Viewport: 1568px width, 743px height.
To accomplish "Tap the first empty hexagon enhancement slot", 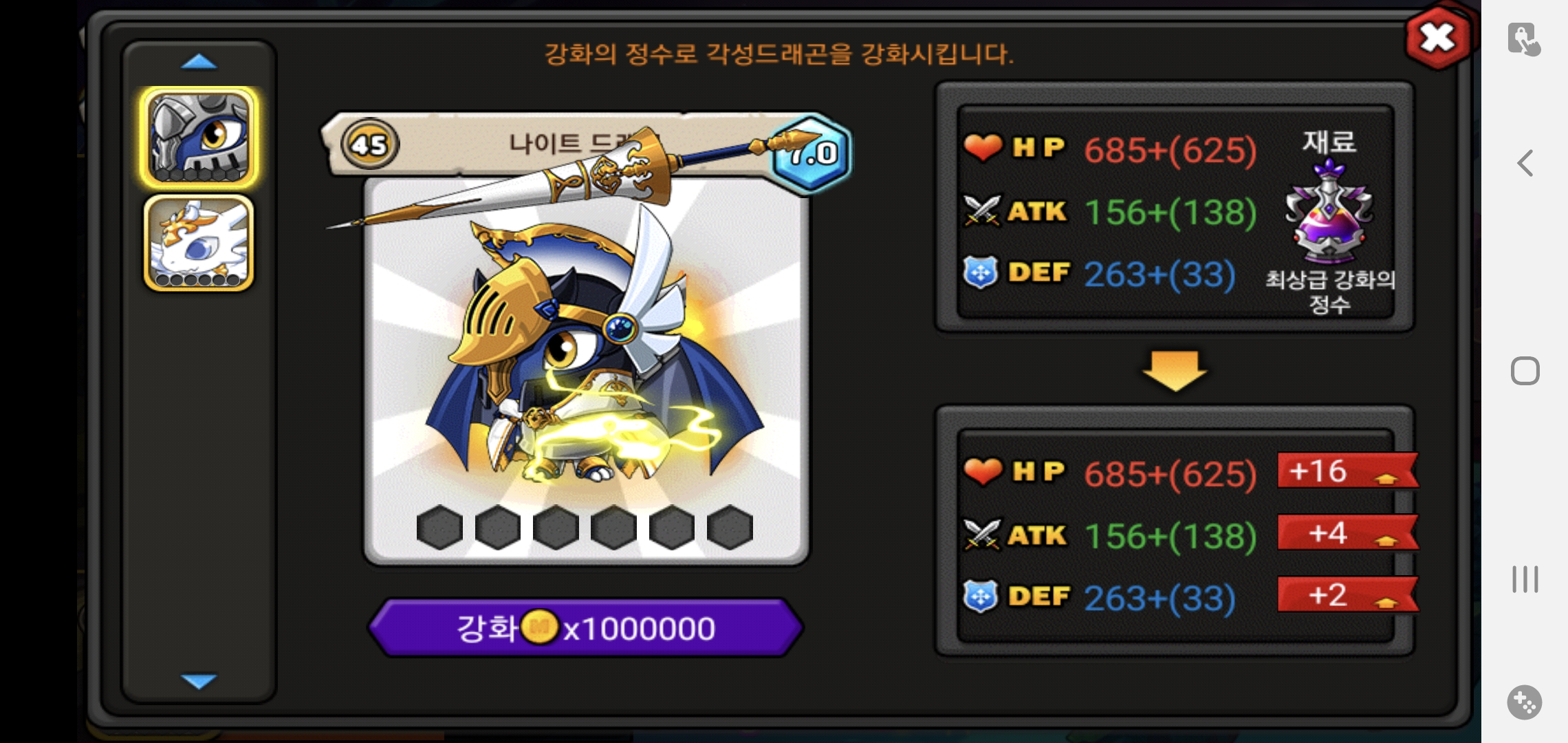I will (439, 528).
